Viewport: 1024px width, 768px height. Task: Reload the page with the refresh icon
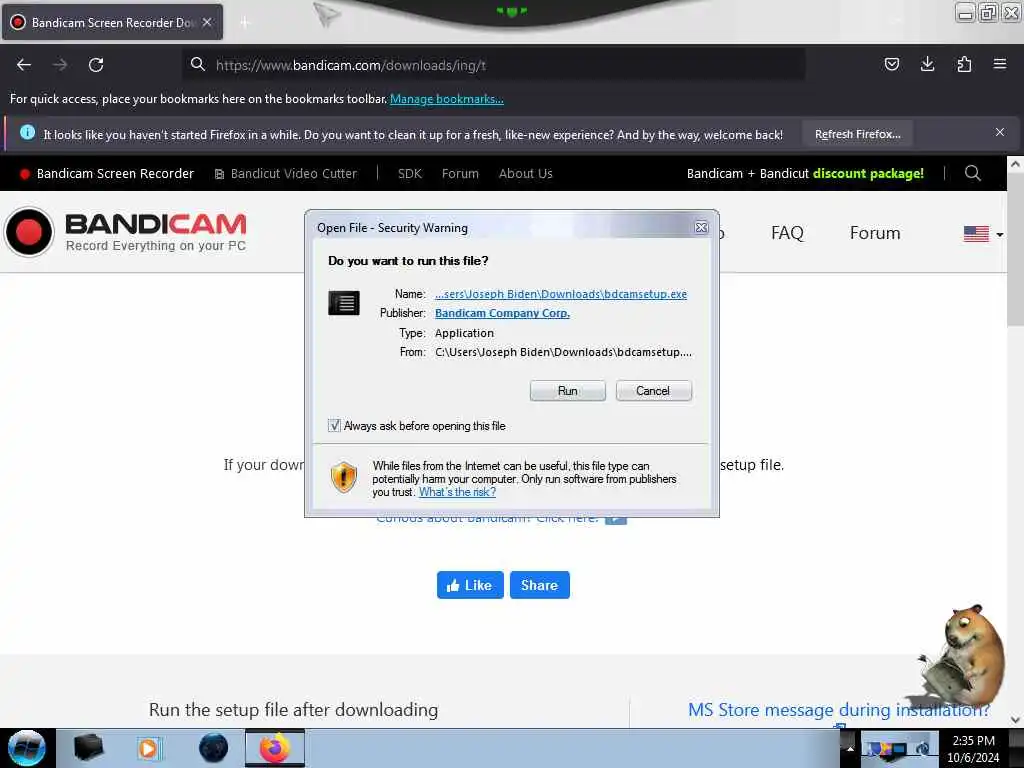(96, 65)
